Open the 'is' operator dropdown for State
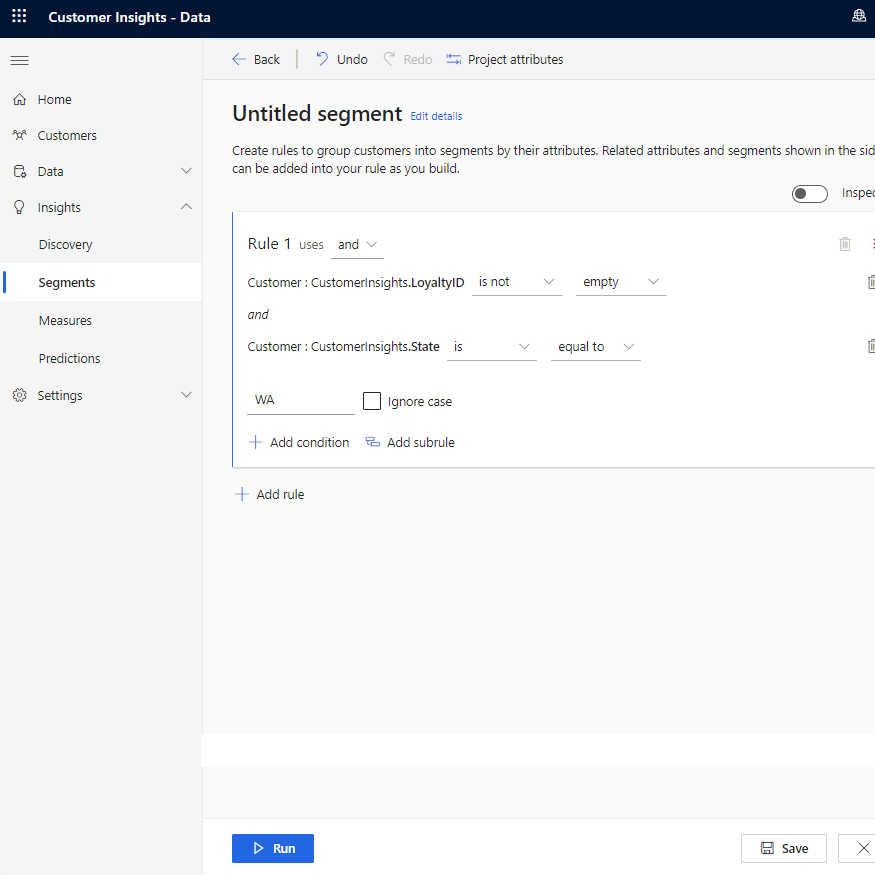 coord(492,347)
